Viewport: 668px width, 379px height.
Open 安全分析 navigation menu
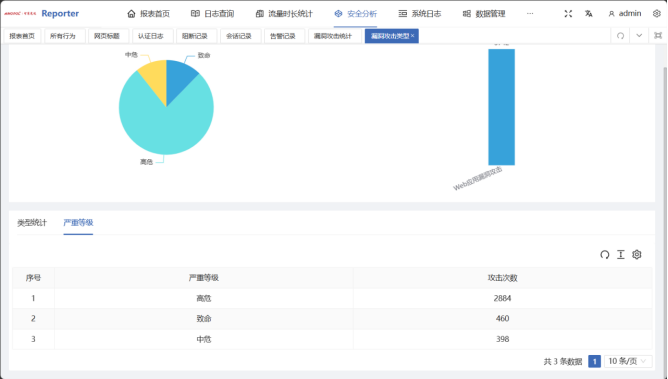pos(355,14)
